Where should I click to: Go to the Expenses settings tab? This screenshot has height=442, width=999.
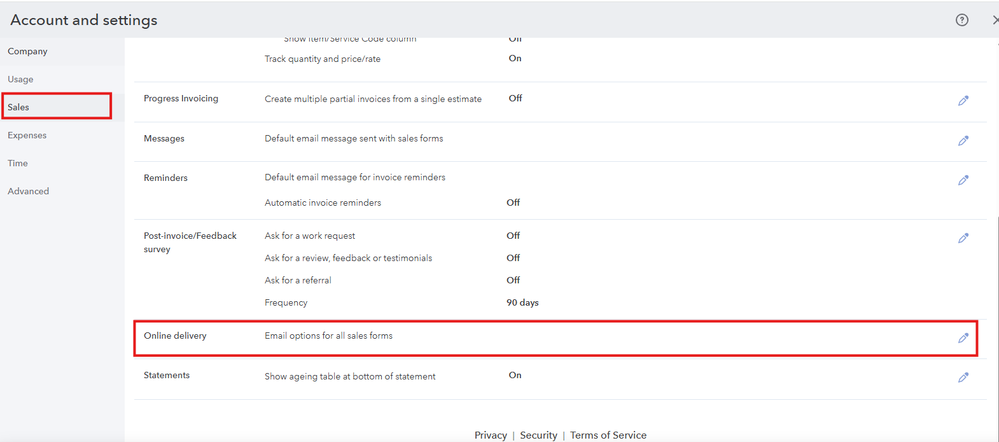(x=27, y=135)
